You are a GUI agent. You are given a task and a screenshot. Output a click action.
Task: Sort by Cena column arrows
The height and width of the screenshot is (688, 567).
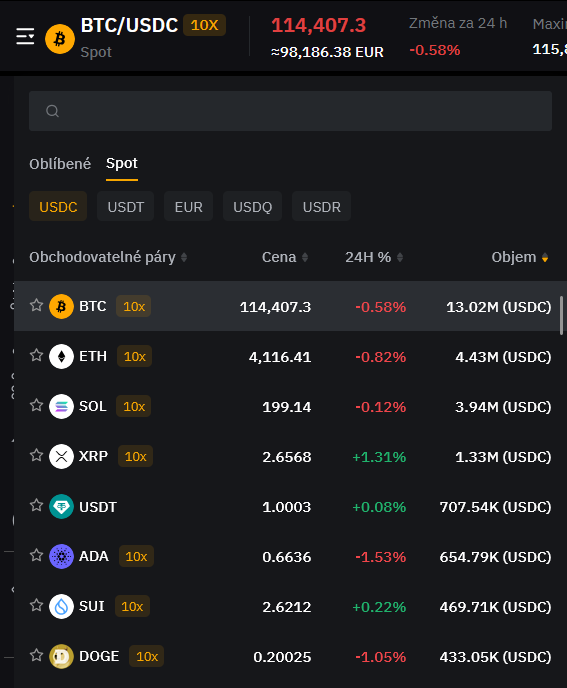[305, 258]
